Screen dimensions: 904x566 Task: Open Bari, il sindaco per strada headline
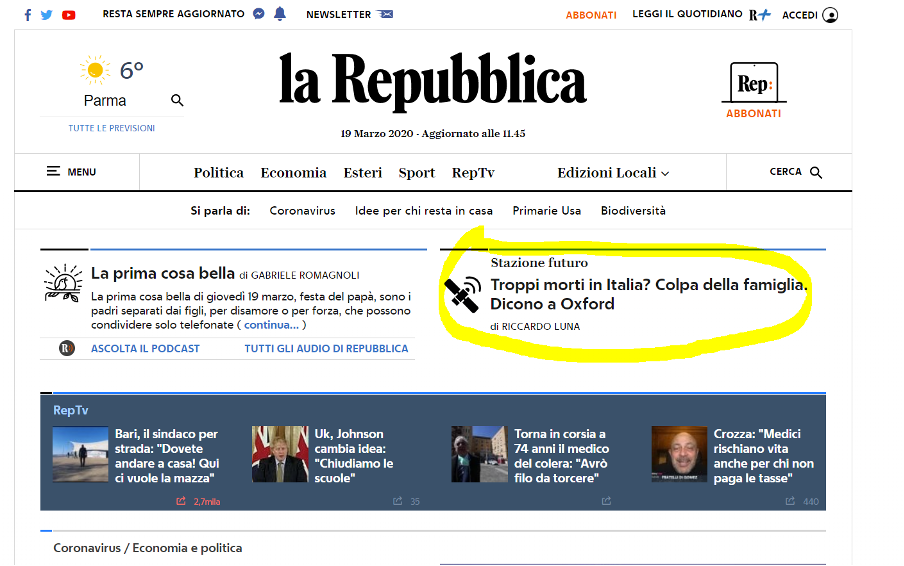tap(167, 456)
